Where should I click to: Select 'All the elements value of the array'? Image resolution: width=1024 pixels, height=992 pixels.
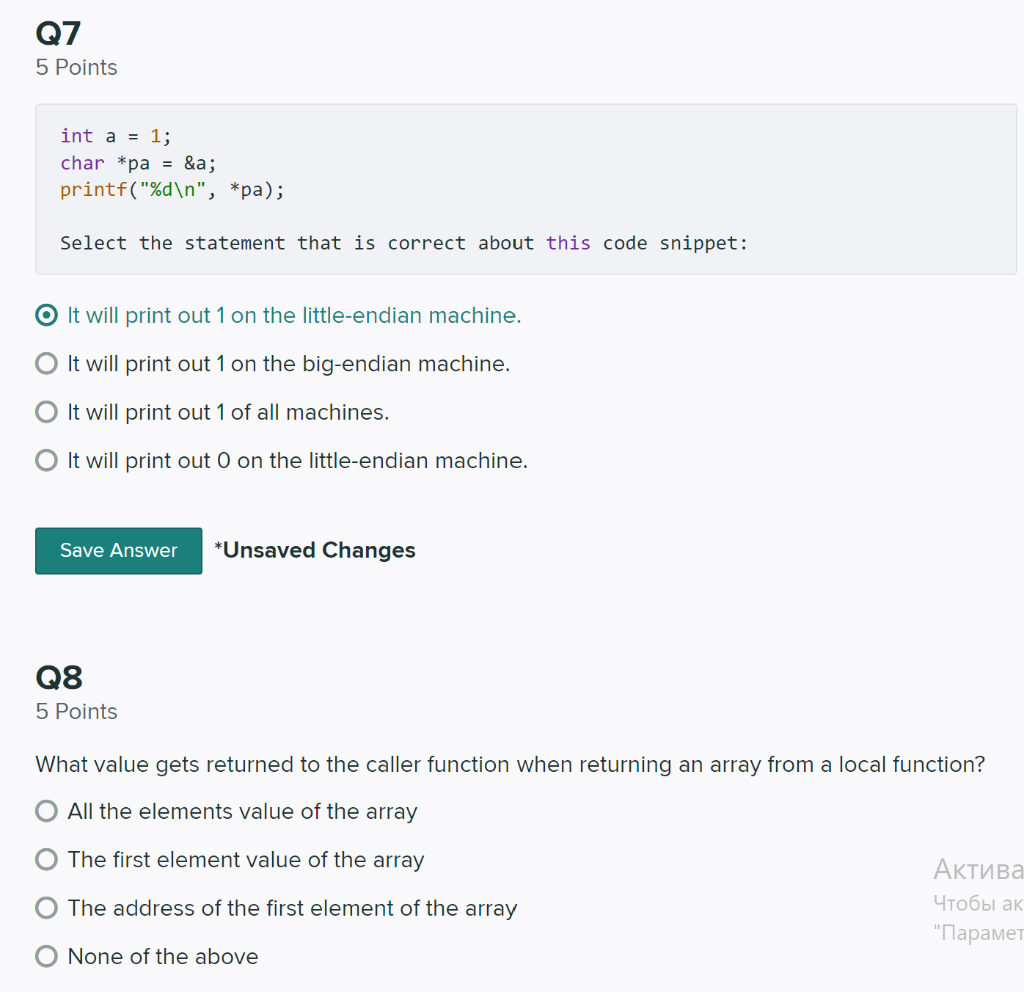pyautogui.click(x=46, y=812)
